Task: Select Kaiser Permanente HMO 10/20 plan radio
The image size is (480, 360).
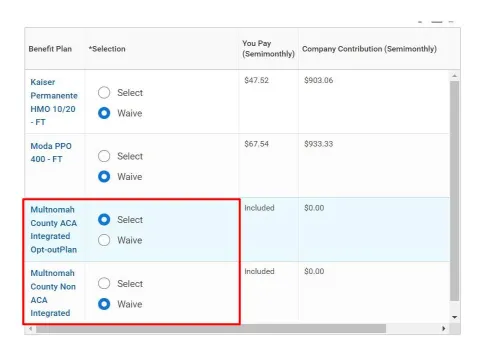Action: [104, 92]
